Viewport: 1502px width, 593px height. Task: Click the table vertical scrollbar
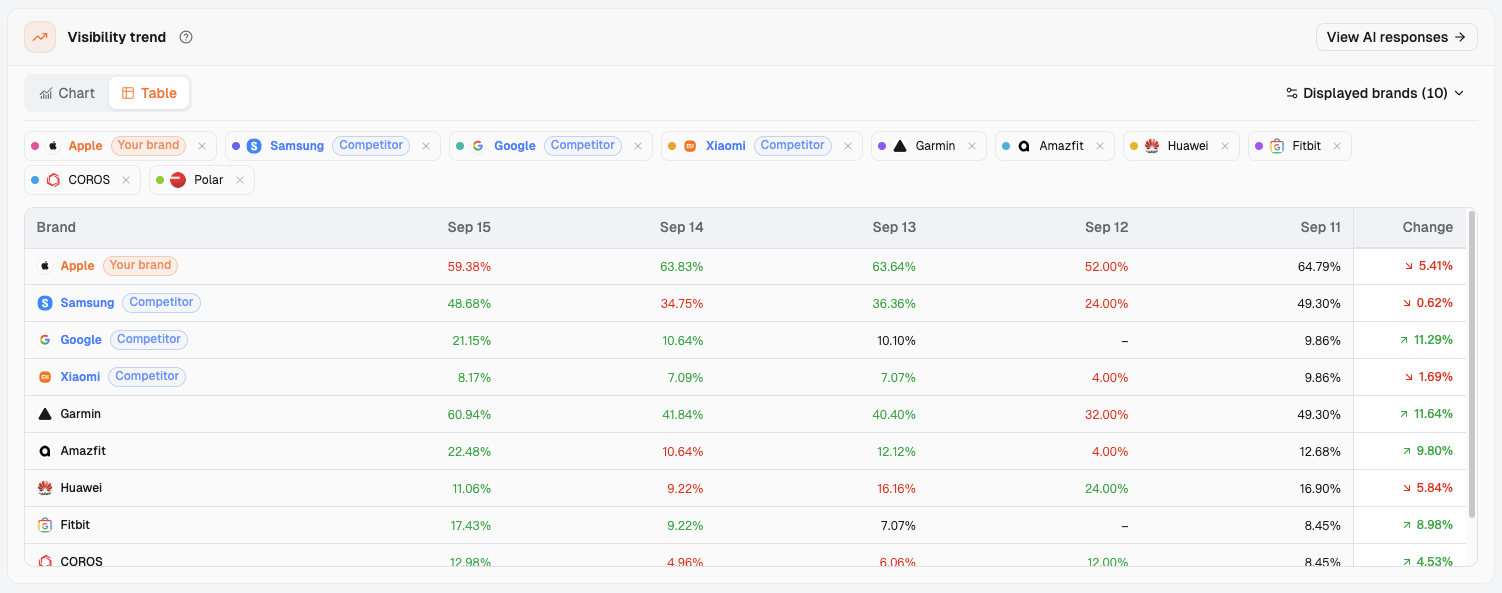tap(1471, 362)
